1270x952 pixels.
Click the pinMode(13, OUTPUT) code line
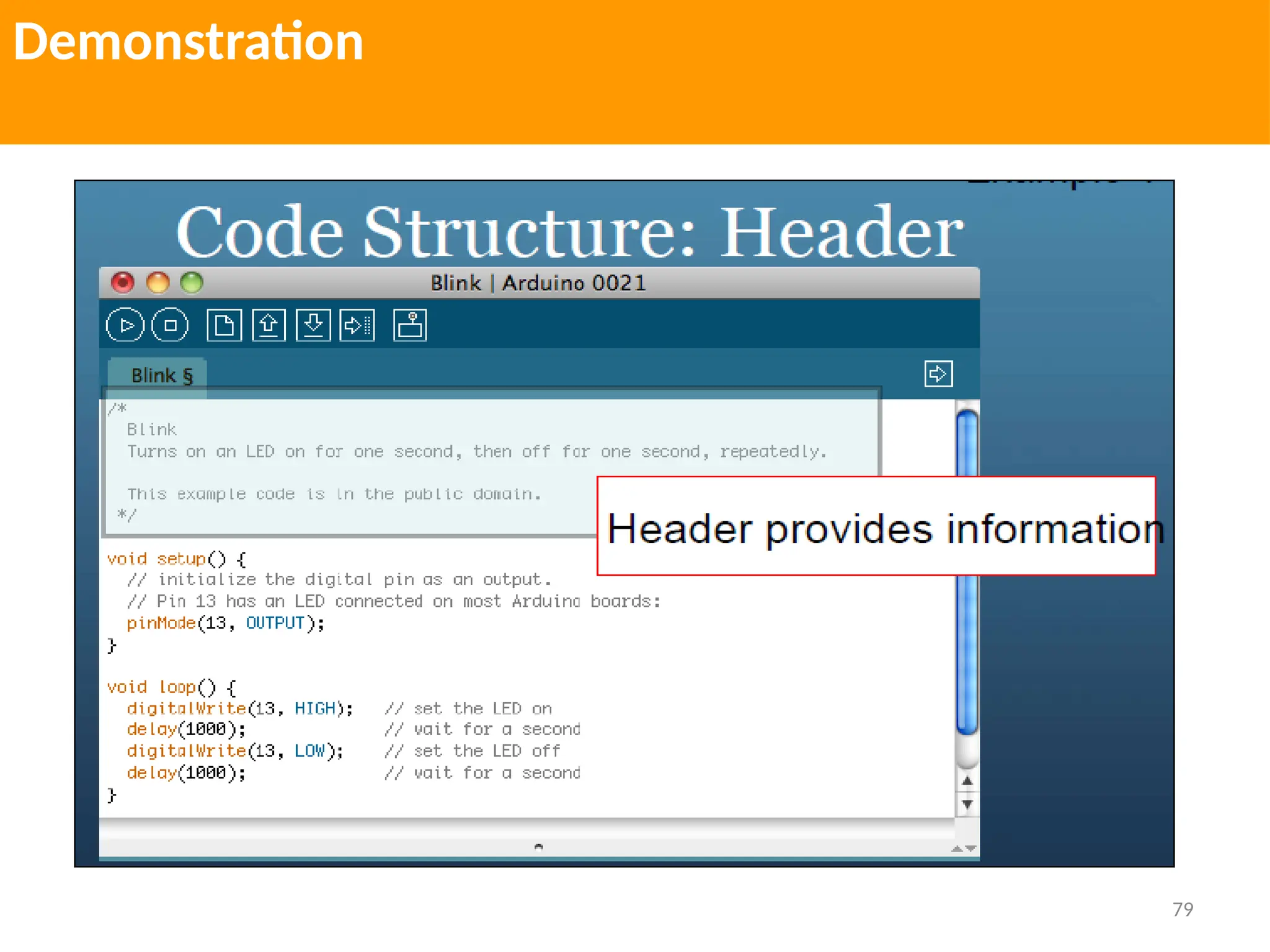point(225,623)
